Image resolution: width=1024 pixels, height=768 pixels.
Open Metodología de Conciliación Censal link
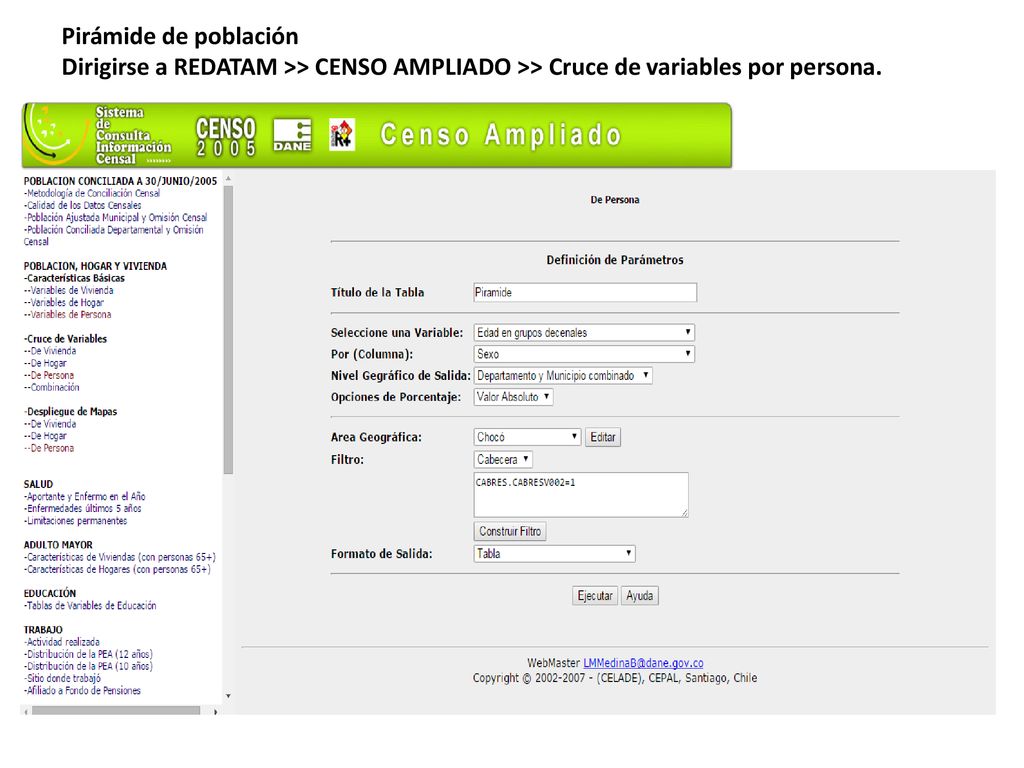tap(92, 193)
